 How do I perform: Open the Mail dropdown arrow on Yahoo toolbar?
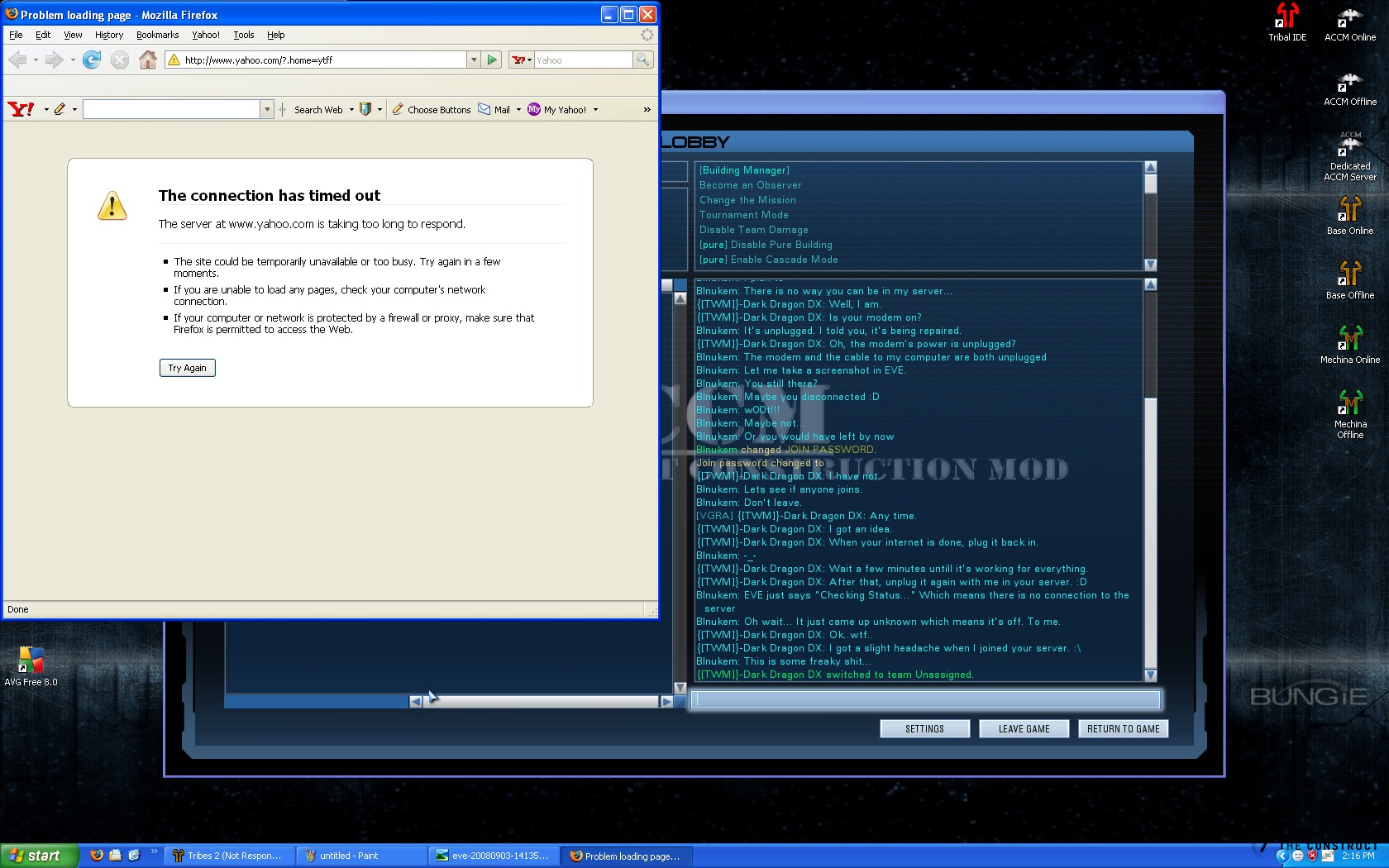[x=518, y=109]
